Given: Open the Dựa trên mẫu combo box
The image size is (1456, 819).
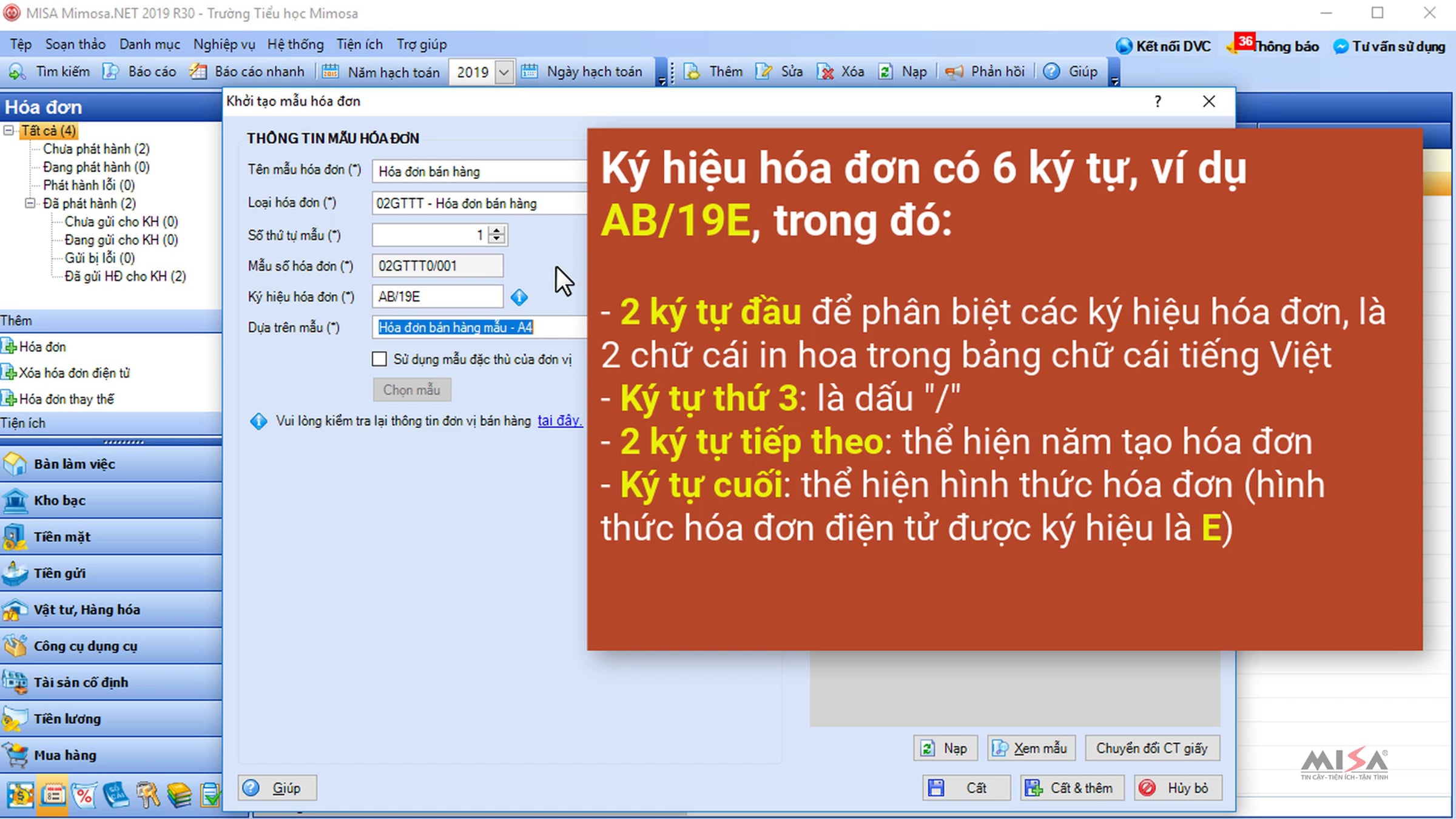Looking at the screenshot, I should click(479, 328).
